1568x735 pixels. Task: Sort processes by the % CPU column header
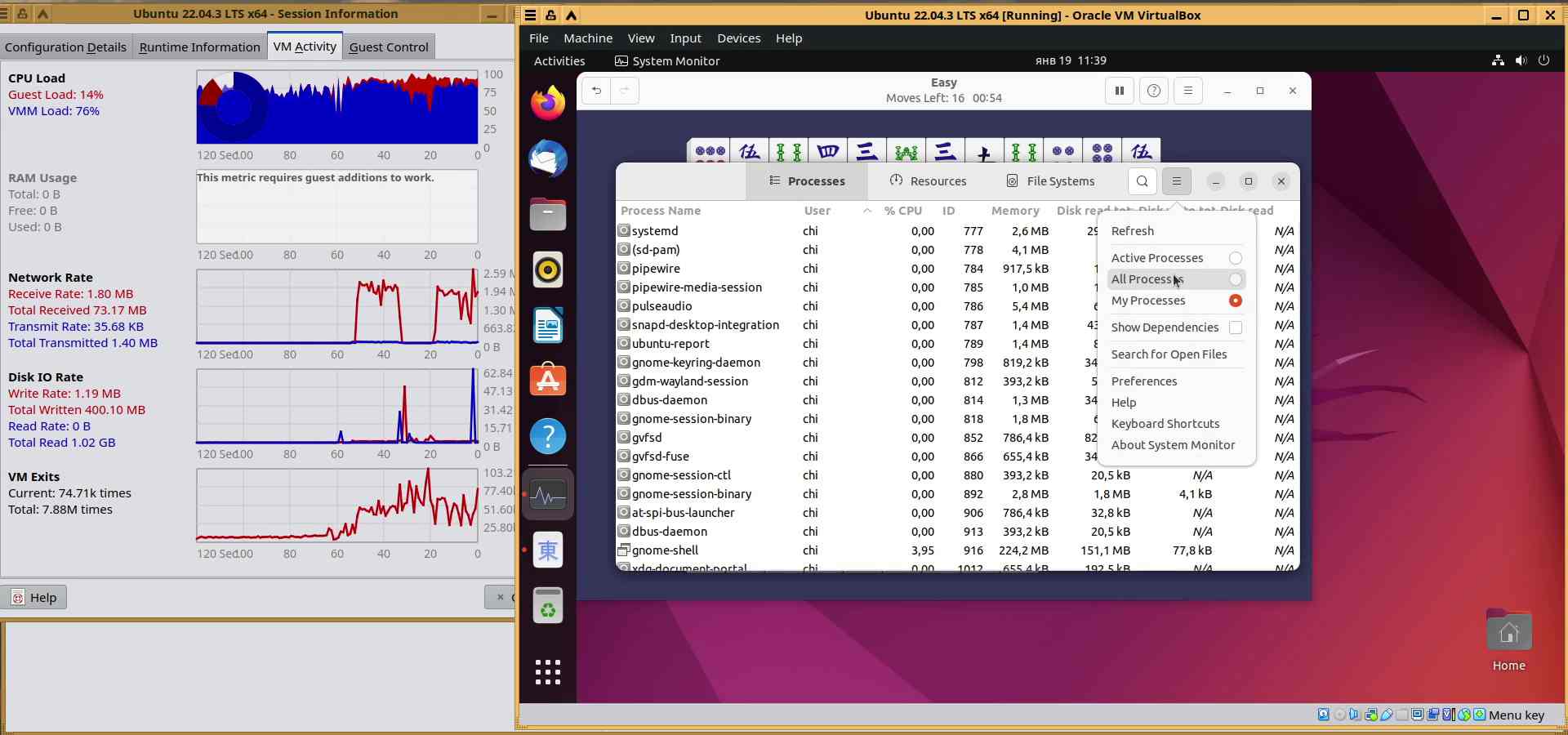[902, 211]
